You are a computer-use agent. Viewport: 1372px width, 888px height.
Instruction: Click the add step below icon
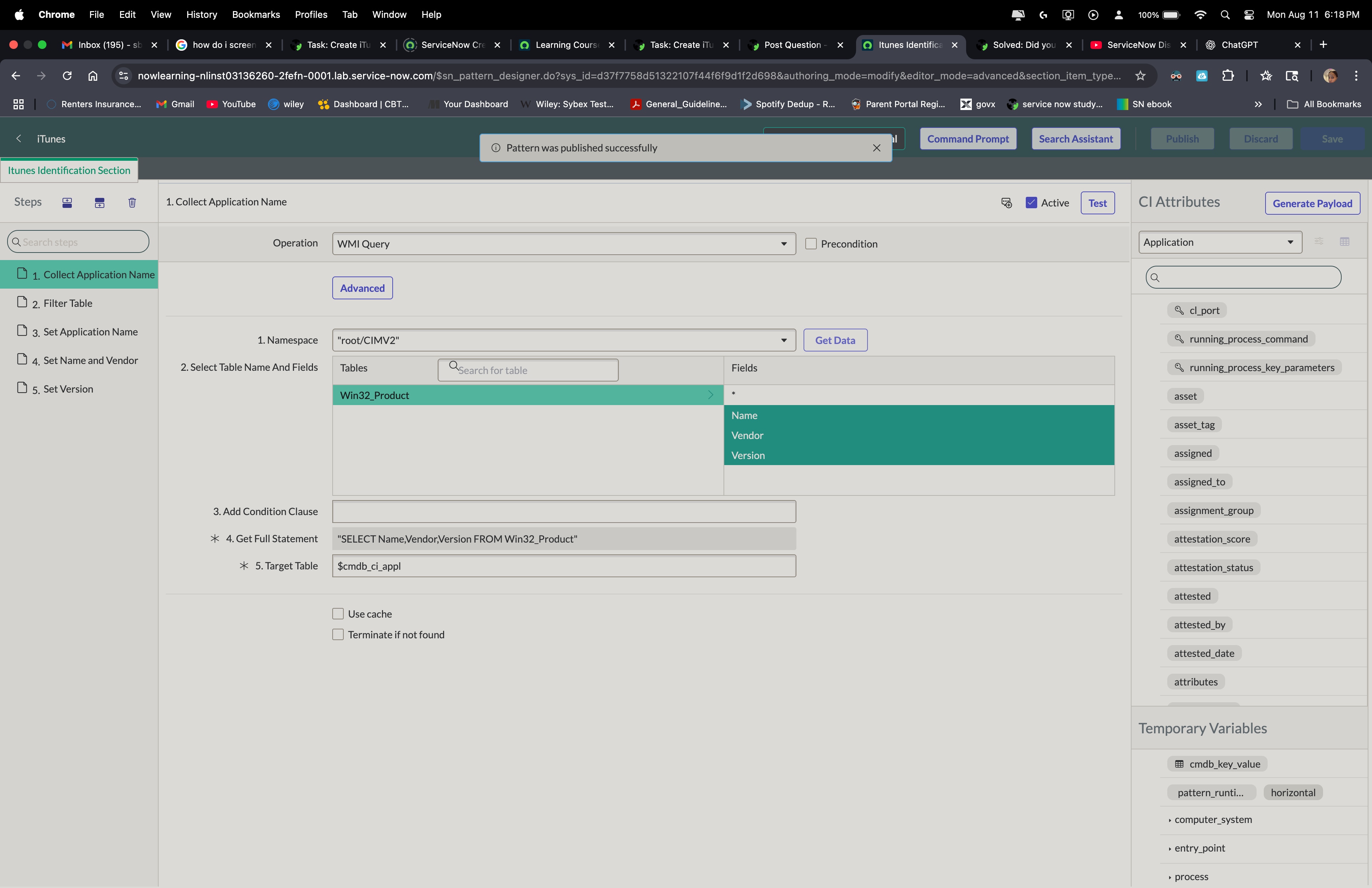click(100, 202)
